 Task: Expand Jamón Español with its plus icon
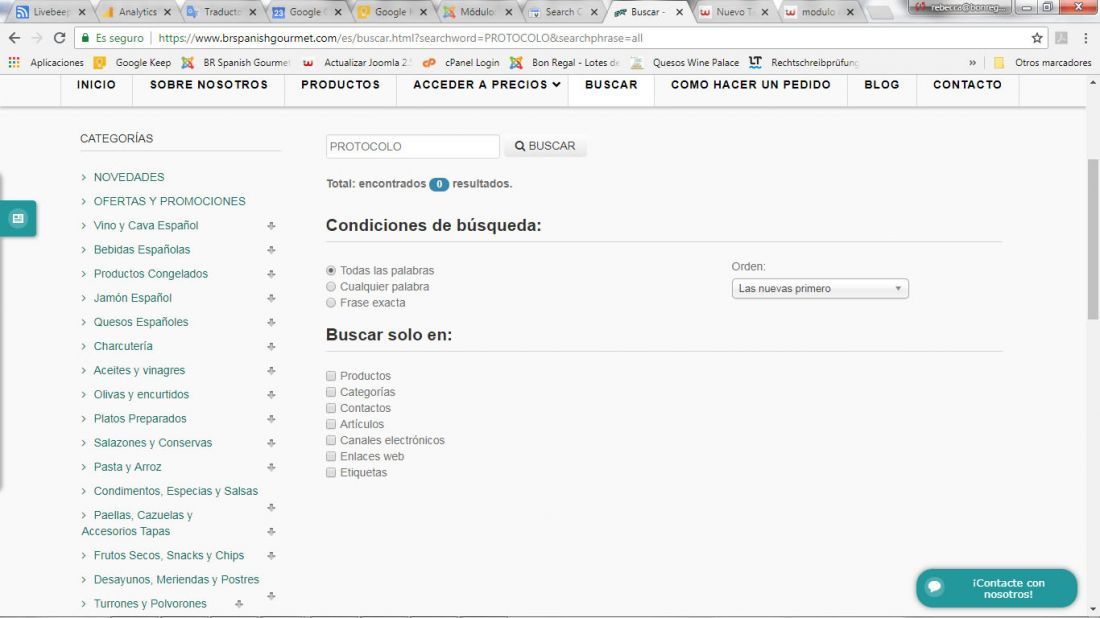(x=271, y=298)
